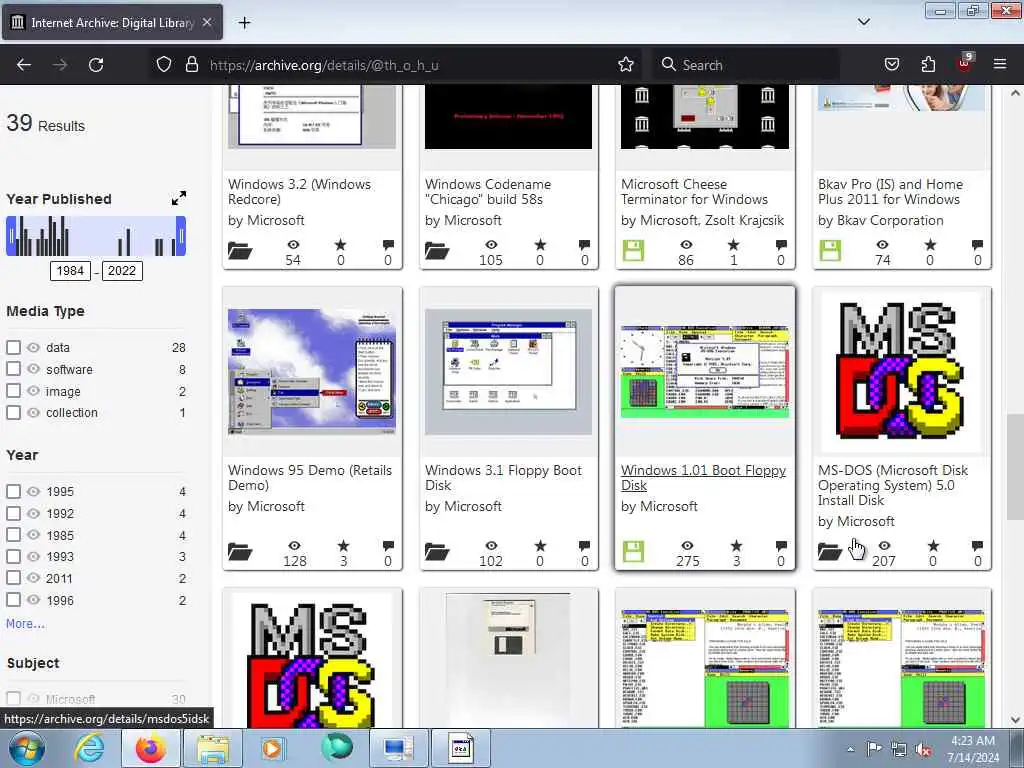Viewport: 1024px width, 768px height.
Task: Click the padlock site info icon
Action: click(x=191, y=65)
